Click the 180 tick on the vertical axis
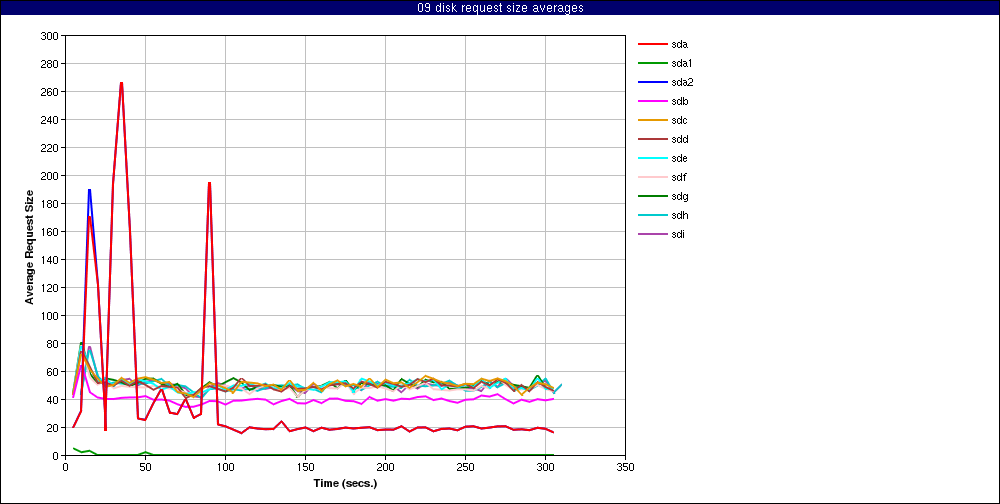 tap(50, 204)
